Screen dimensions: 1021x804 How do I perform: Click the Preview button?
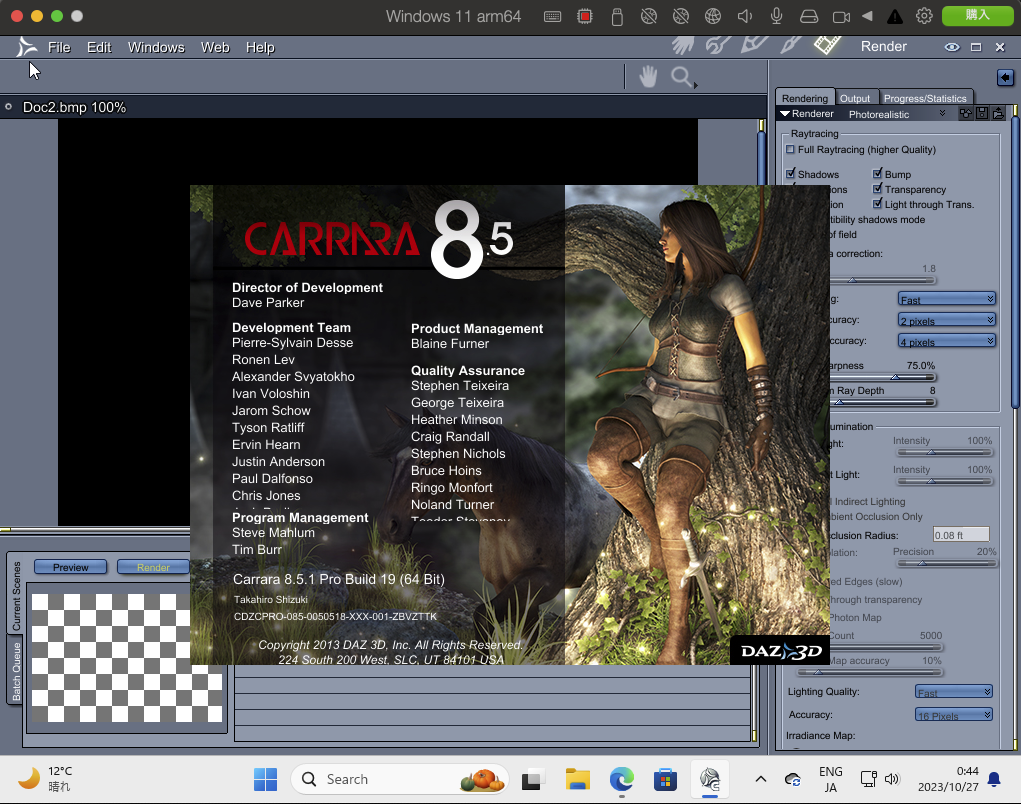pos(70,567)
